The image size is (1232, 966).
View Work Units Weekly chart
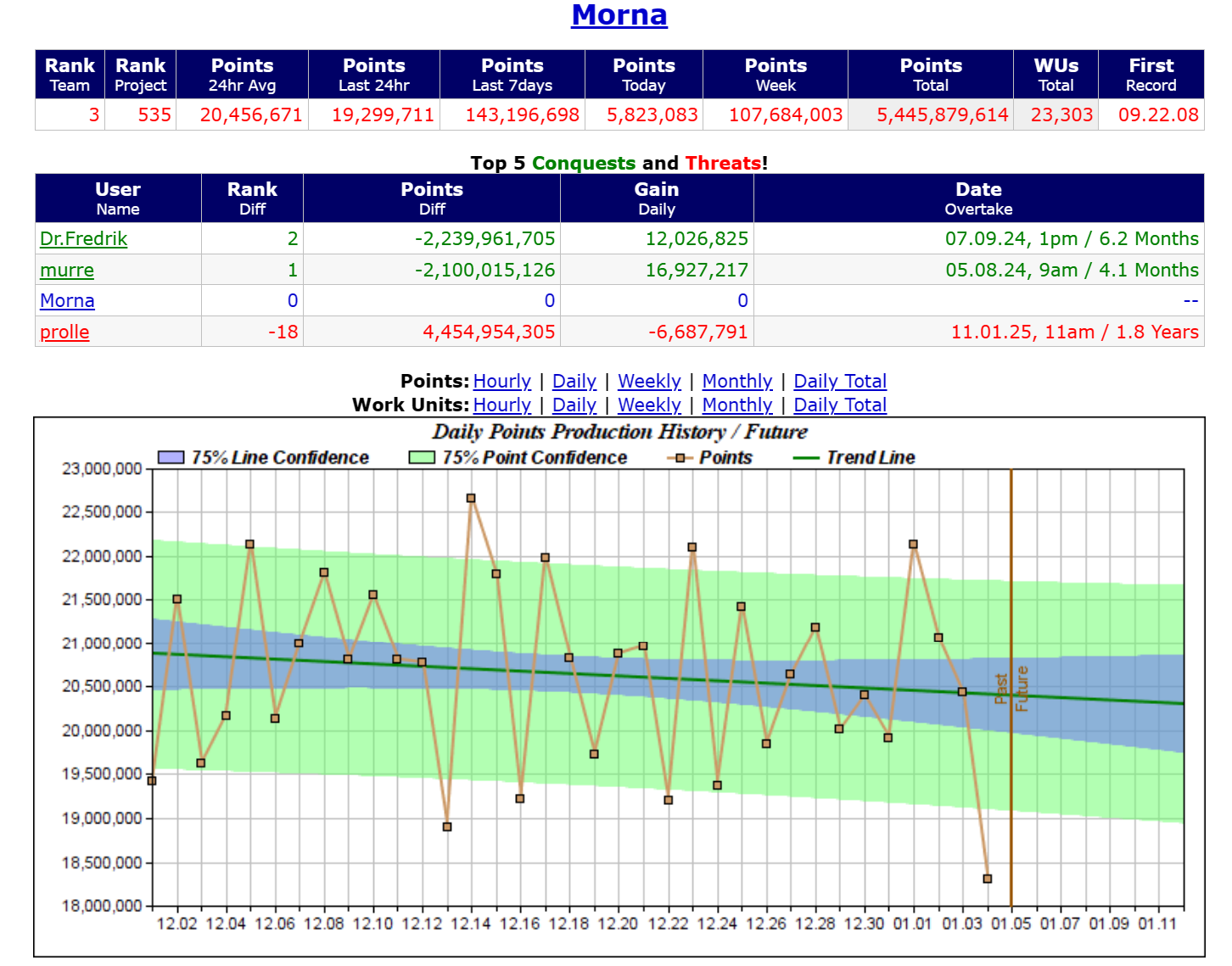point(648,405)
